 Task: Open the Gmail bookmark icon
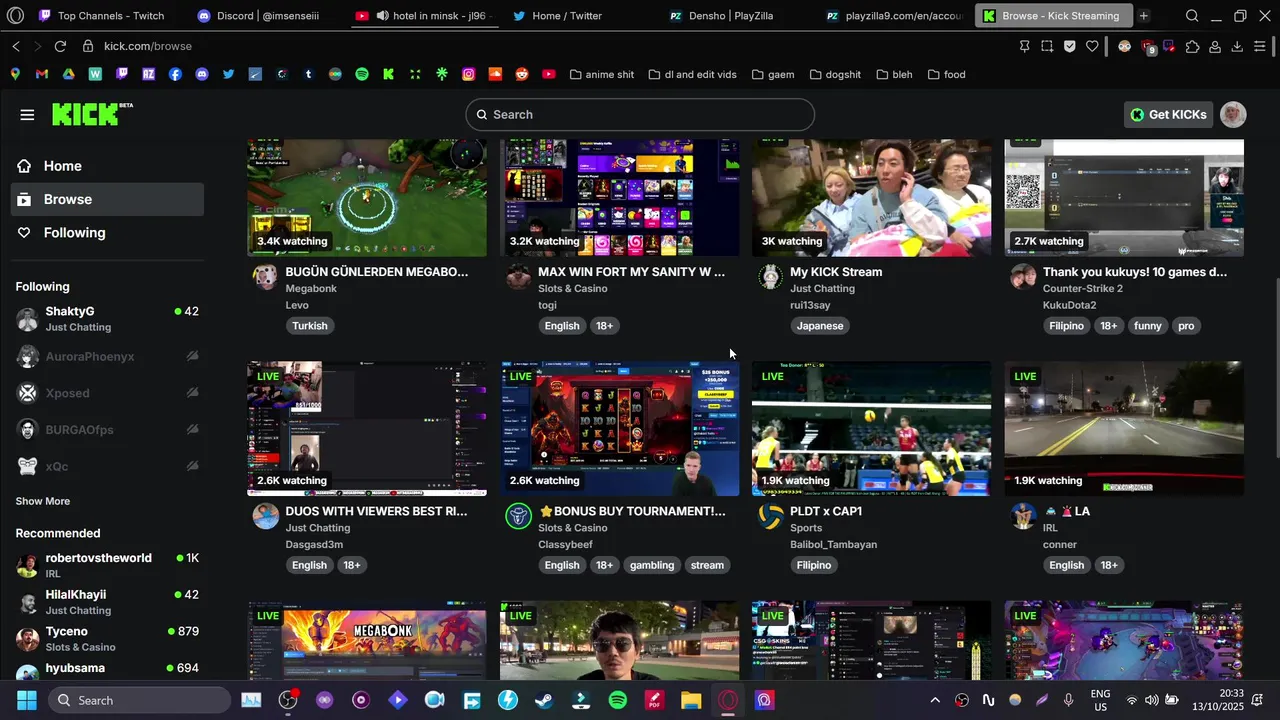click(x=41, y=74)
